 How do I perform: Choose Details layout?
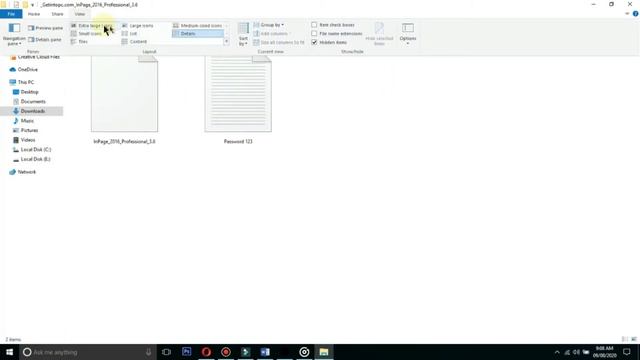click(x=198, y=33)
